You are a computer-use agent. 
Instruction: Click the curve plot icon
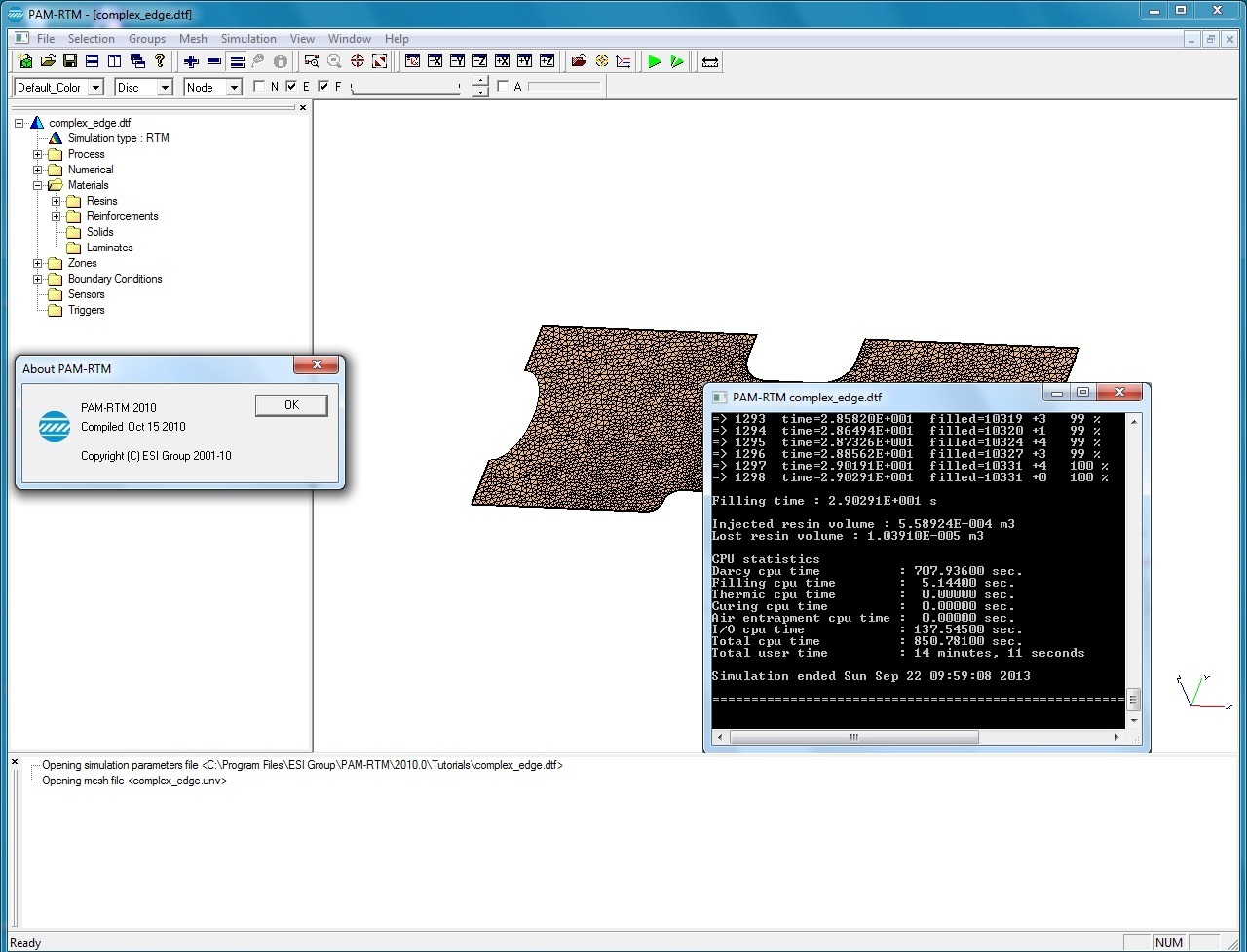point(623,61)
